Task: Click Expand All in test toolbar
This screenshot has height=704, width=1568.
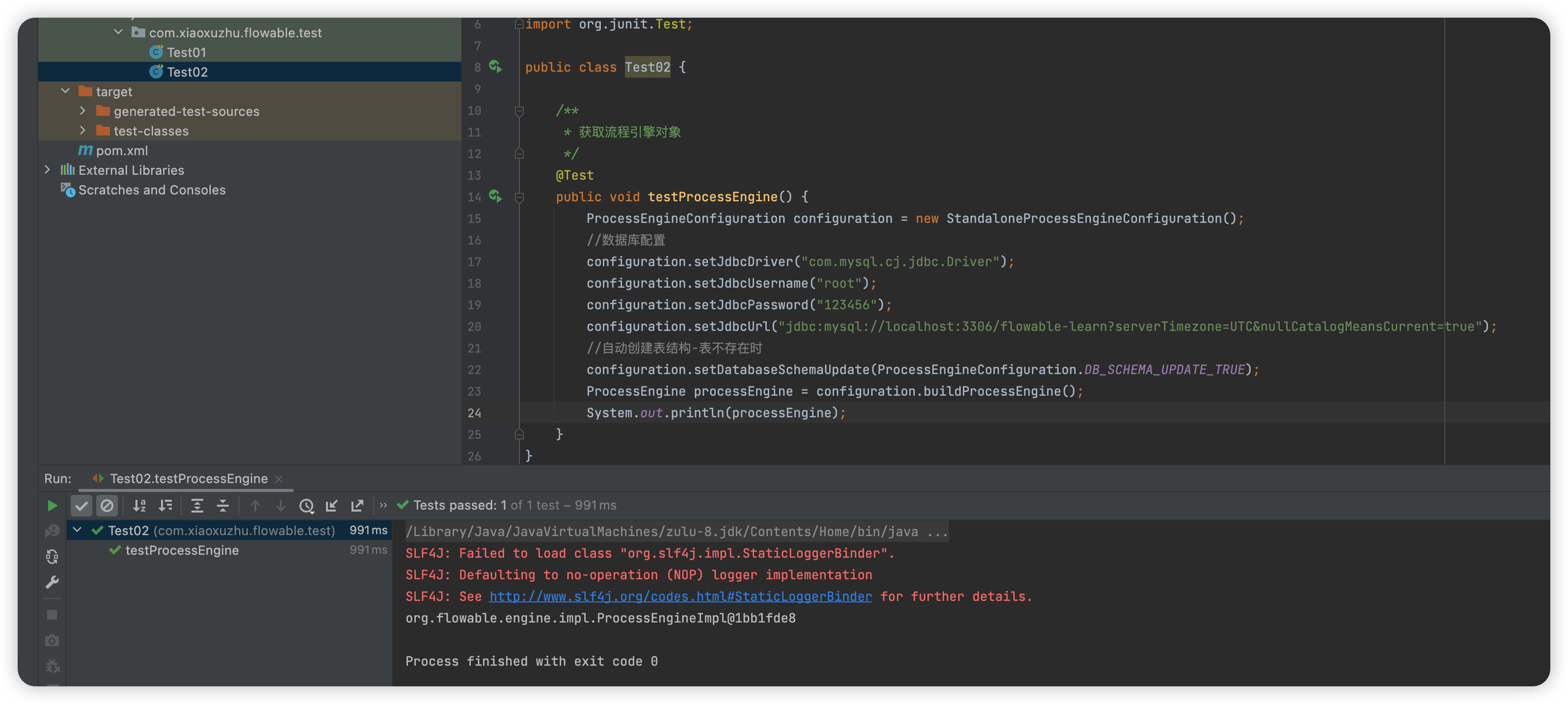Action: [197, 505]
